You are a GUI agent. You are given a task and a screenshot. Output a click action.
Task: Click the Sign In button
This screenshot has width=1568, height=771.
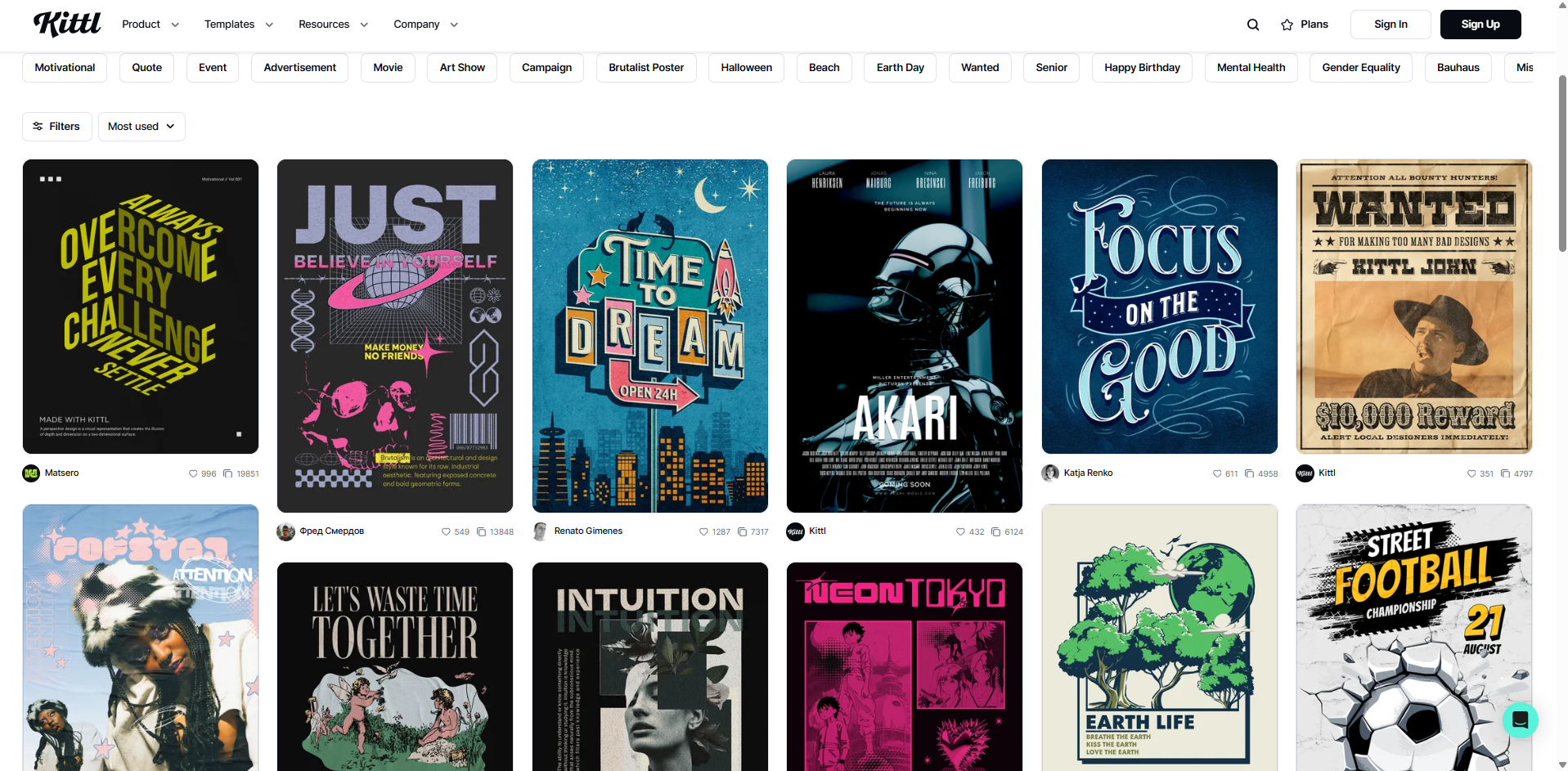(1390, 24)
